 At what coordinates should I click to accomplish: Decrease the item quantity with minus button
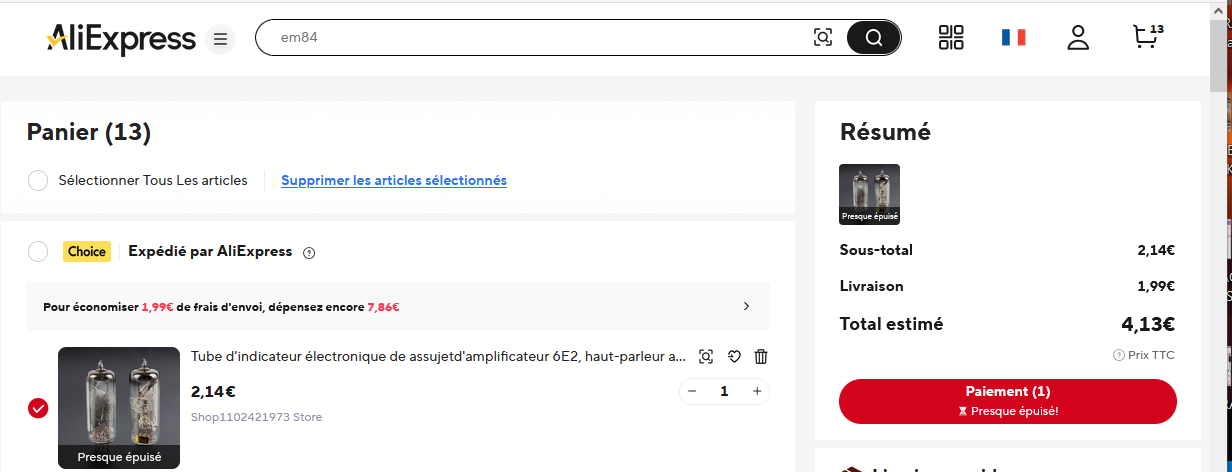(692, 391)
